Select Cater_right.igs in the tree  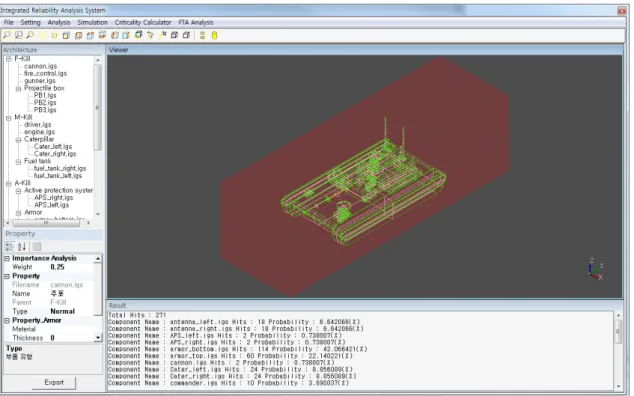click(x=55, y=154)
